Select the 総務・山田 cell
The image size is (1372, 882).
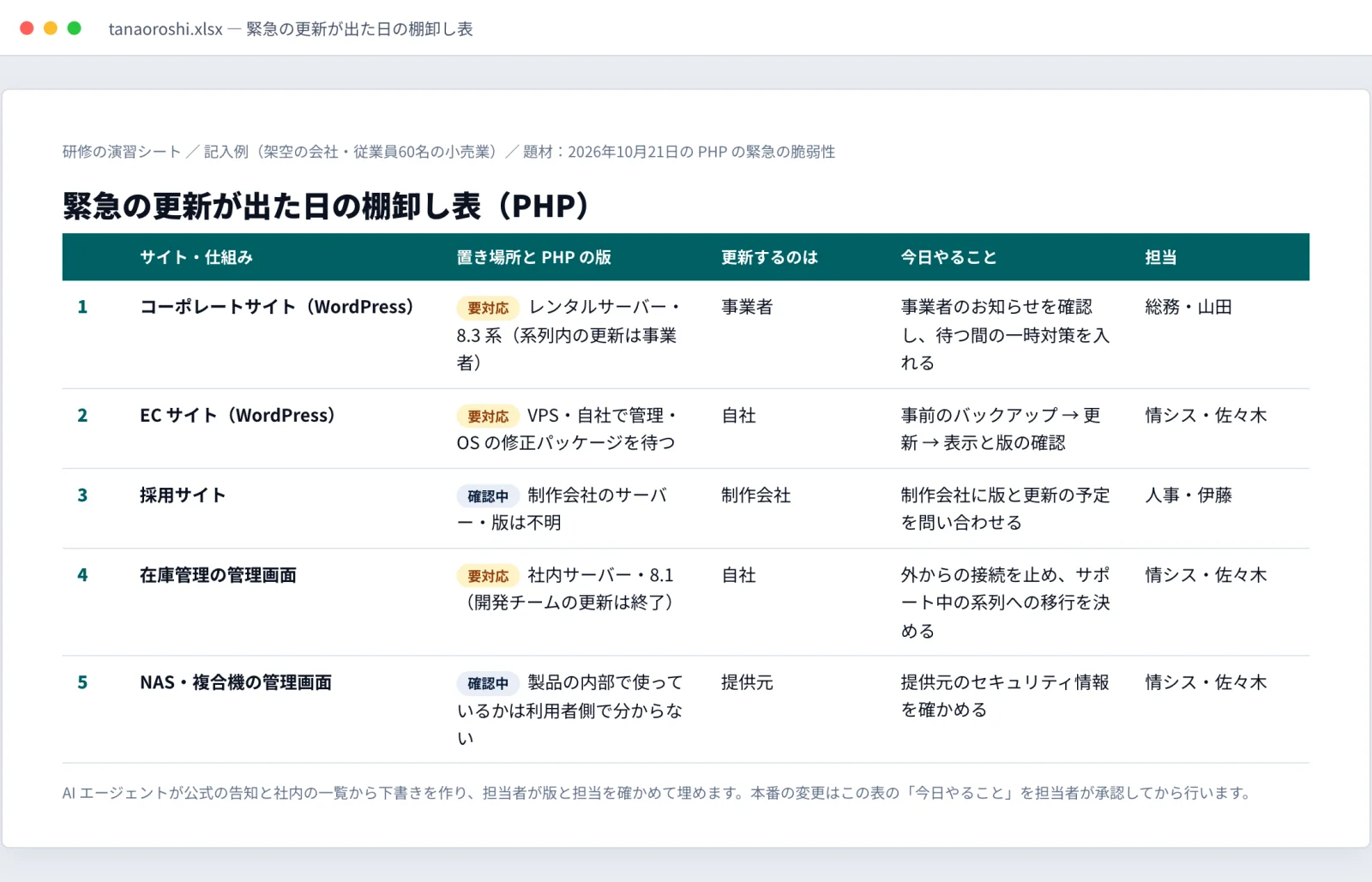coord(1188,307)
